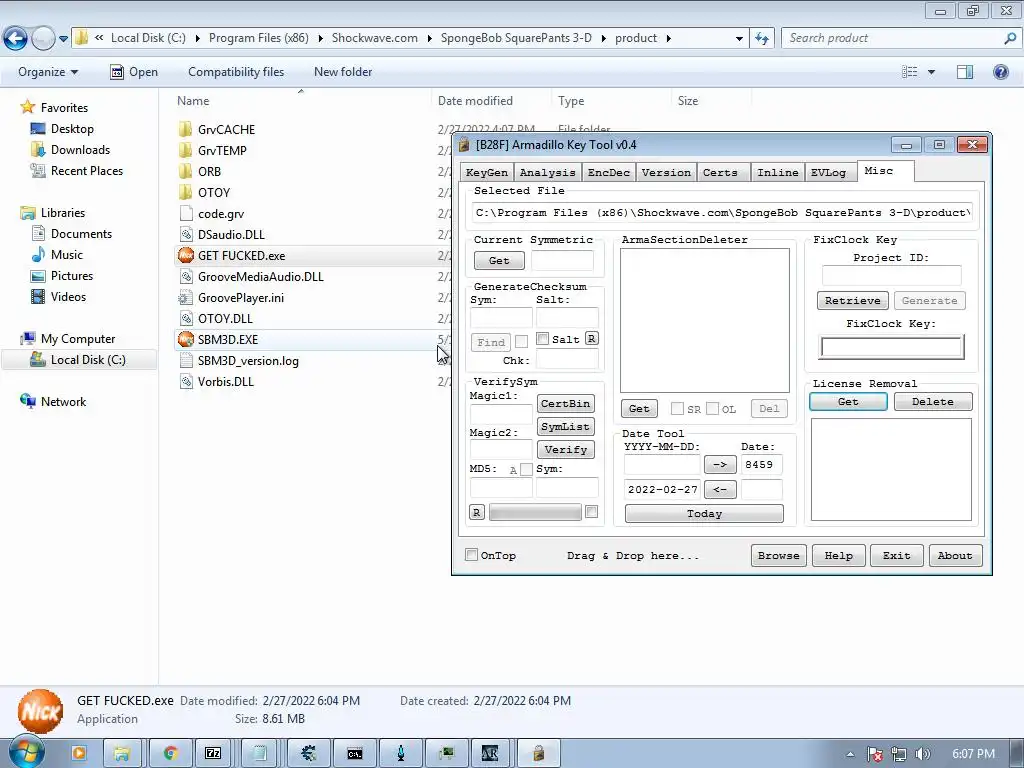Enable the OnTop checkbox

pyautogui.click(x=472, y=554)
